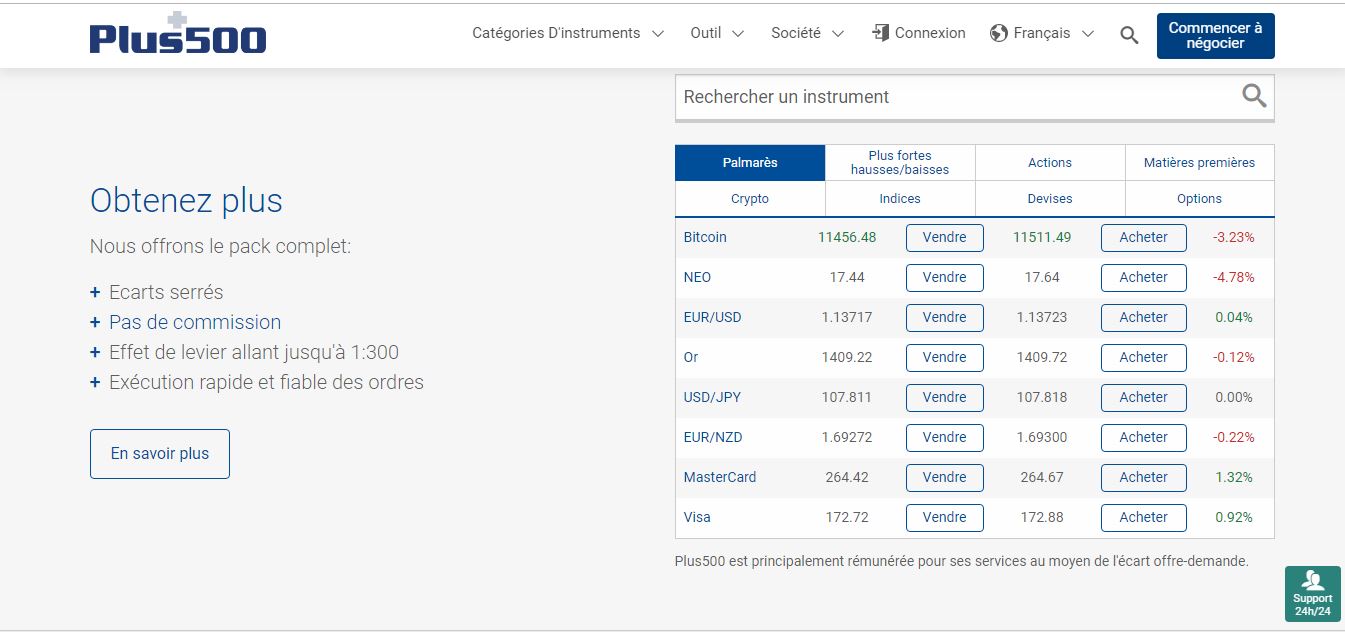Image resolution: width=1345 pixels, height=632 pixels.
Task: Click Acheter for EUR/NZD
Action: coord(1144,437)
